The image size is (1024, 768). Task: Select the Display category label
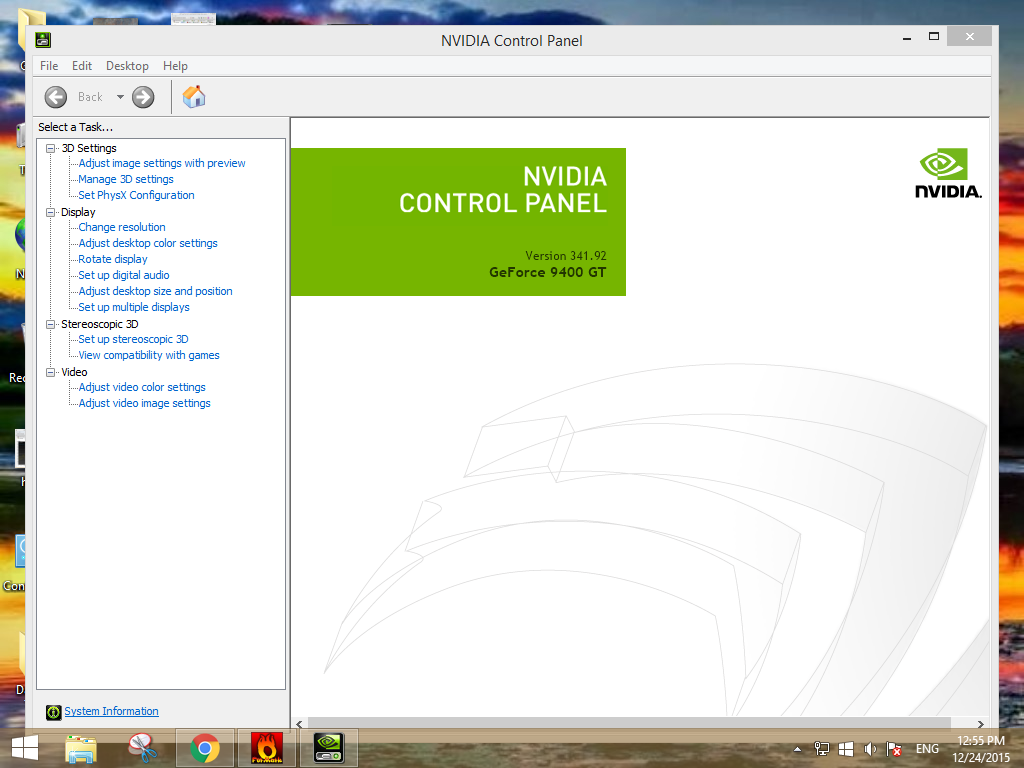78,212
